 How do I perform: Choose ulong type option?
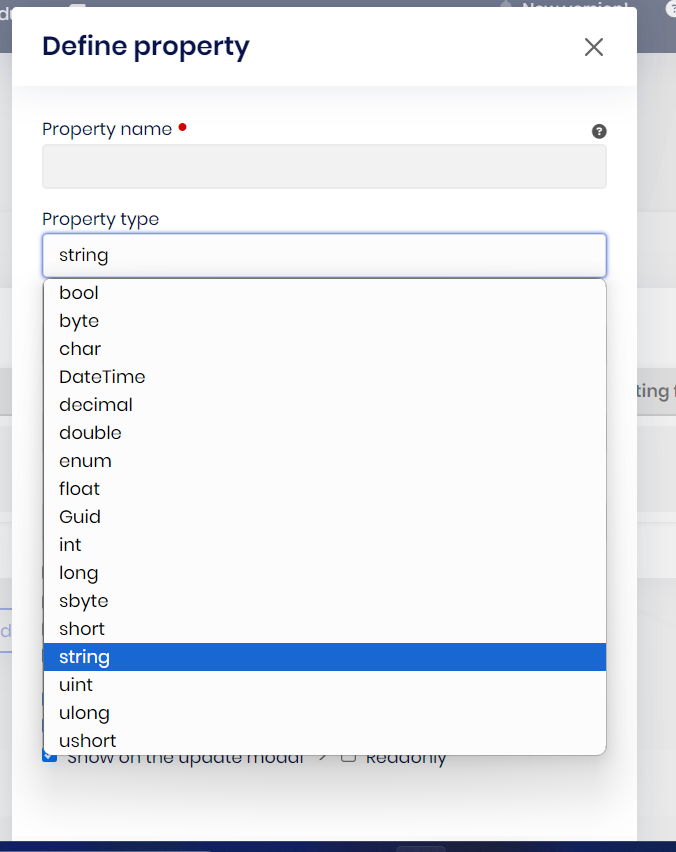click(84, 713)
